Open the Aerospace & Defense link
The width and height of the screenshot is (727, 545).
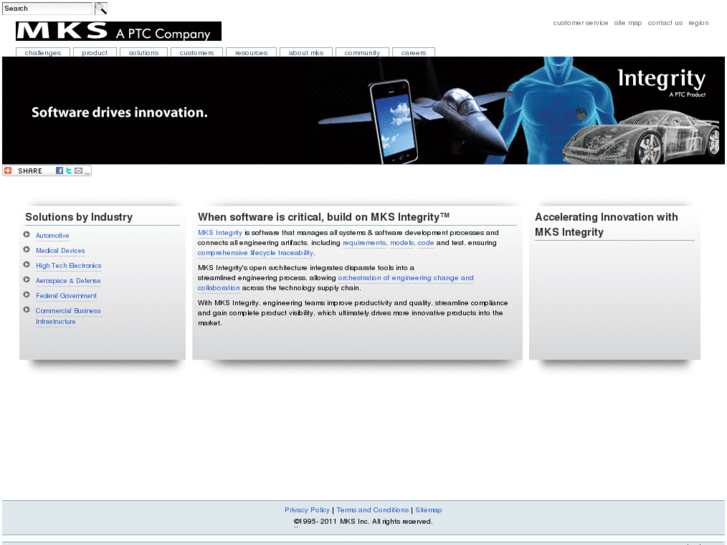tap(68, 281)
